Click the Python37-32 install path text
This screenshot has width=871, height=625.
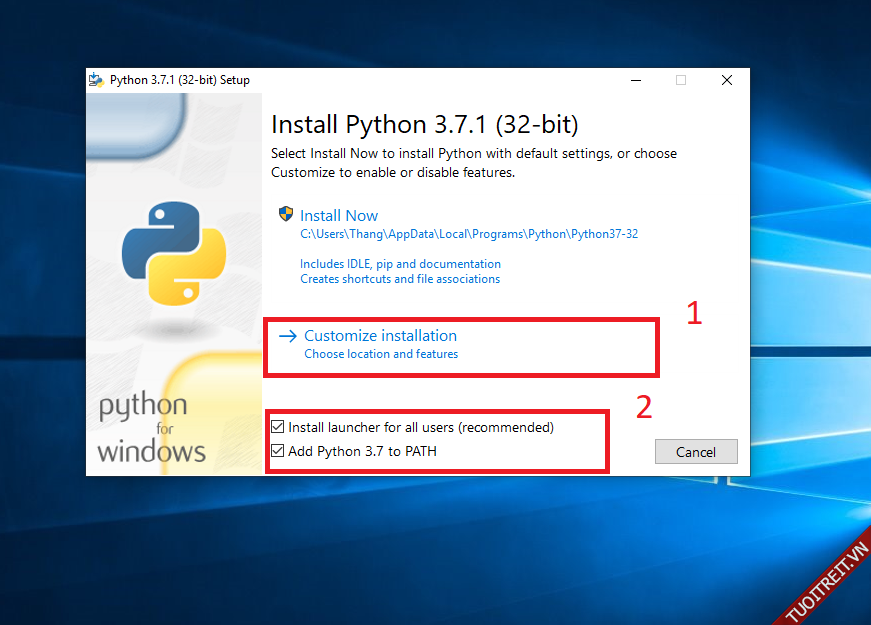[468, 234]
